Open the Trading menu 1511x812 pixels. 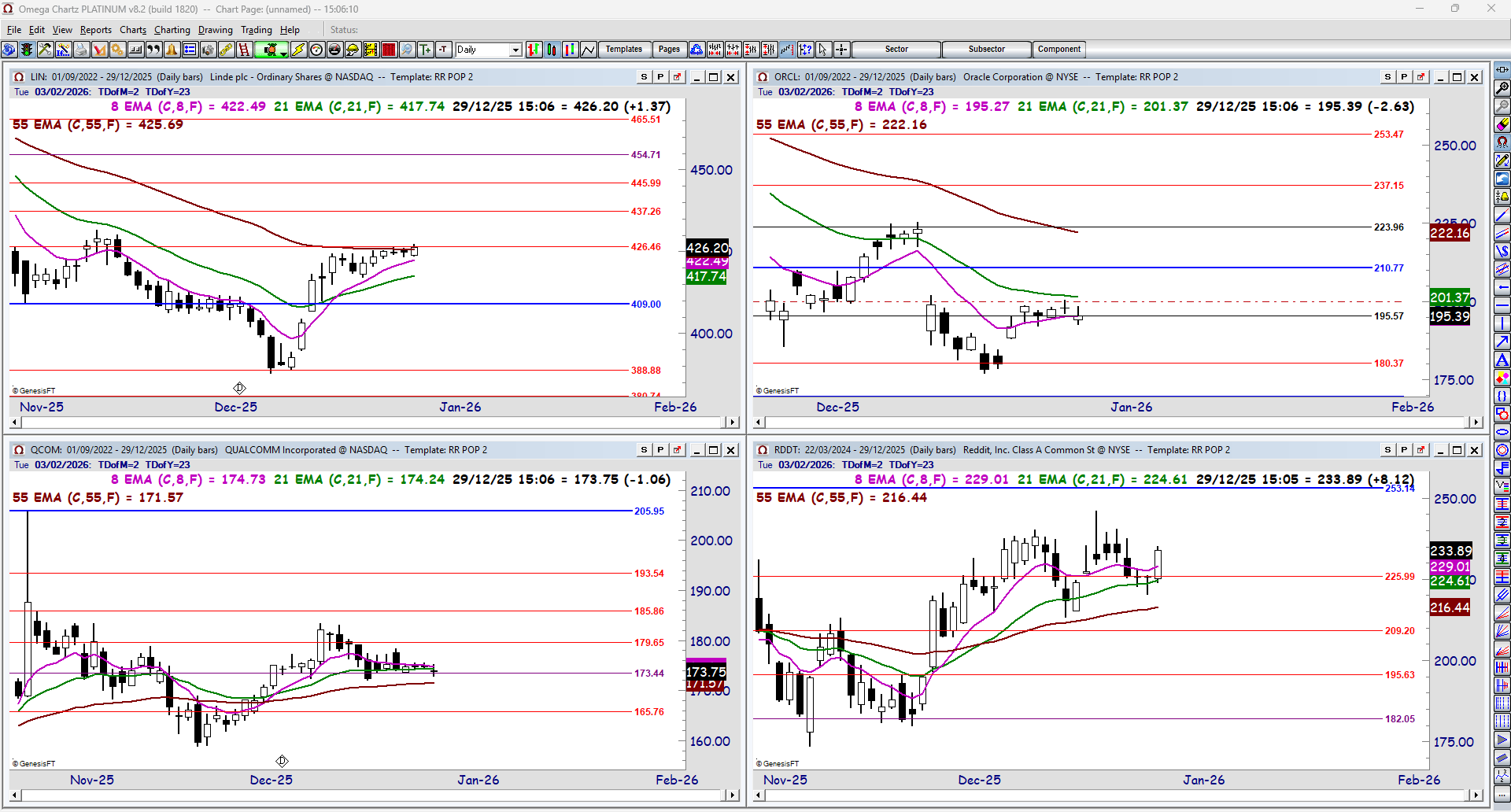tap(257, 30)
